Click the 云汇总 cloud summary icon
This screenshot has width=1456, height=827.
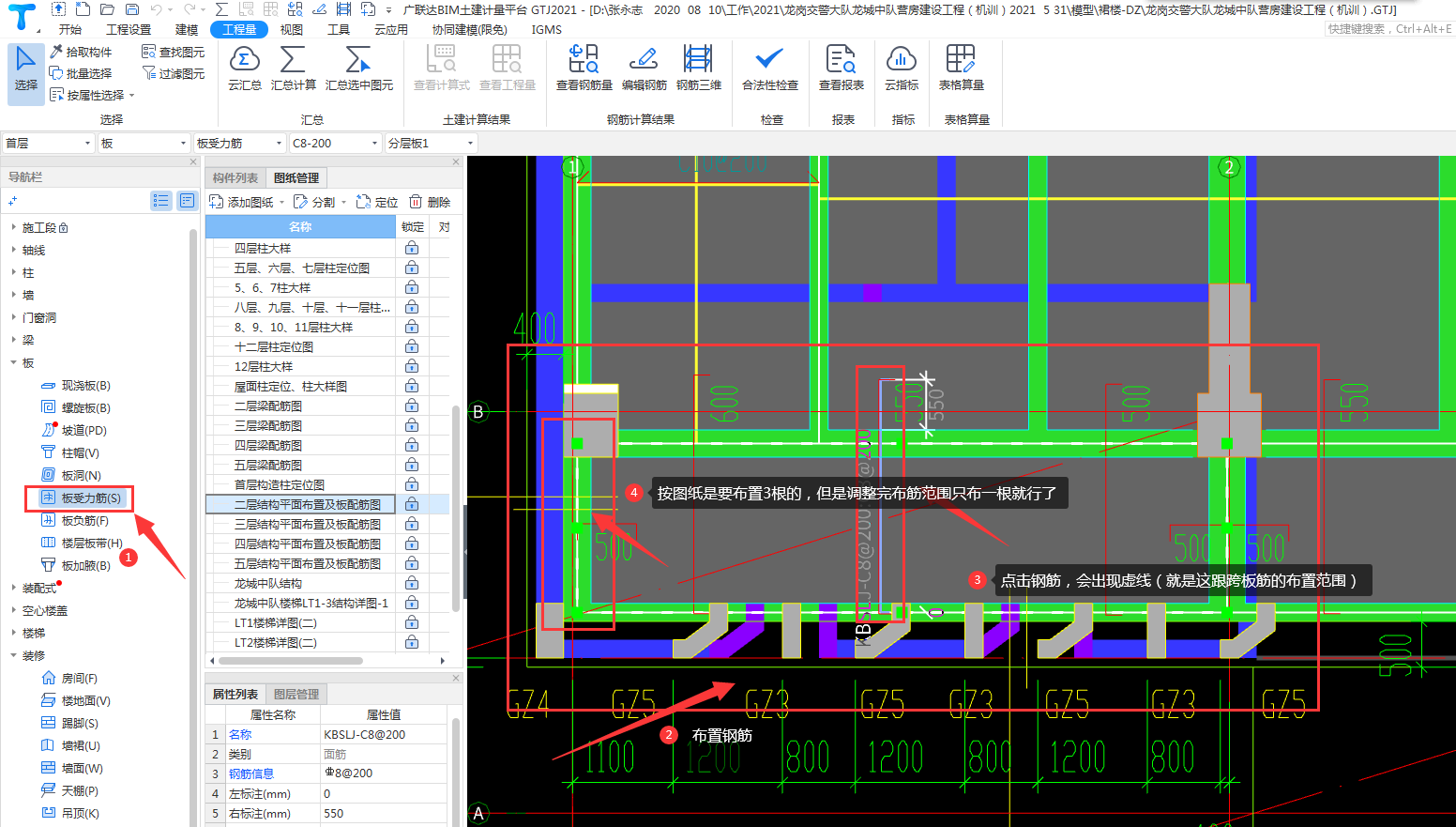pyautogui.click(x=244, y=69)
